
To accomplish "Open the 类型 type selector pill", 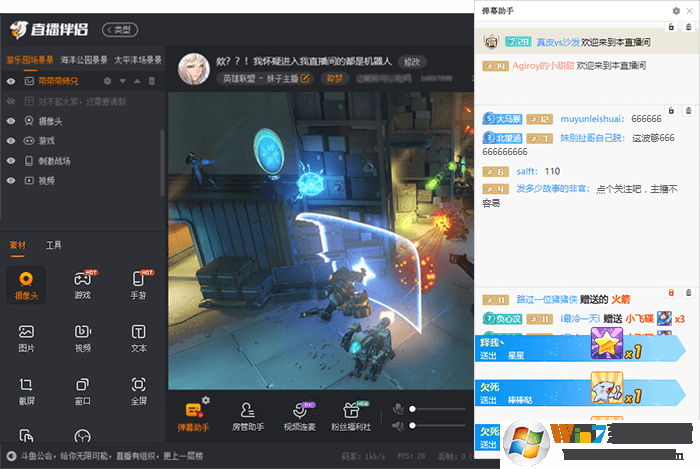I will tap(120, 30).
